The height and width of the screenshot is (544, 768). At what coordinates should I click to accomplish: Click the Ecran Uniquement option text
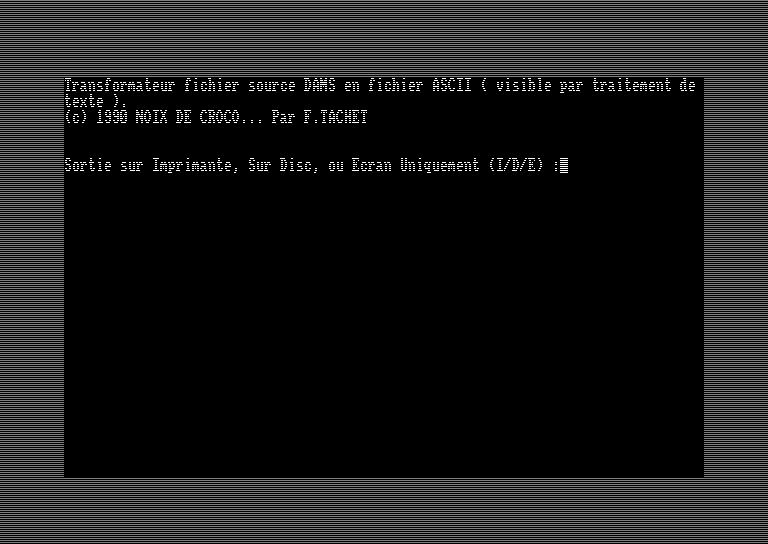point(415,166)
